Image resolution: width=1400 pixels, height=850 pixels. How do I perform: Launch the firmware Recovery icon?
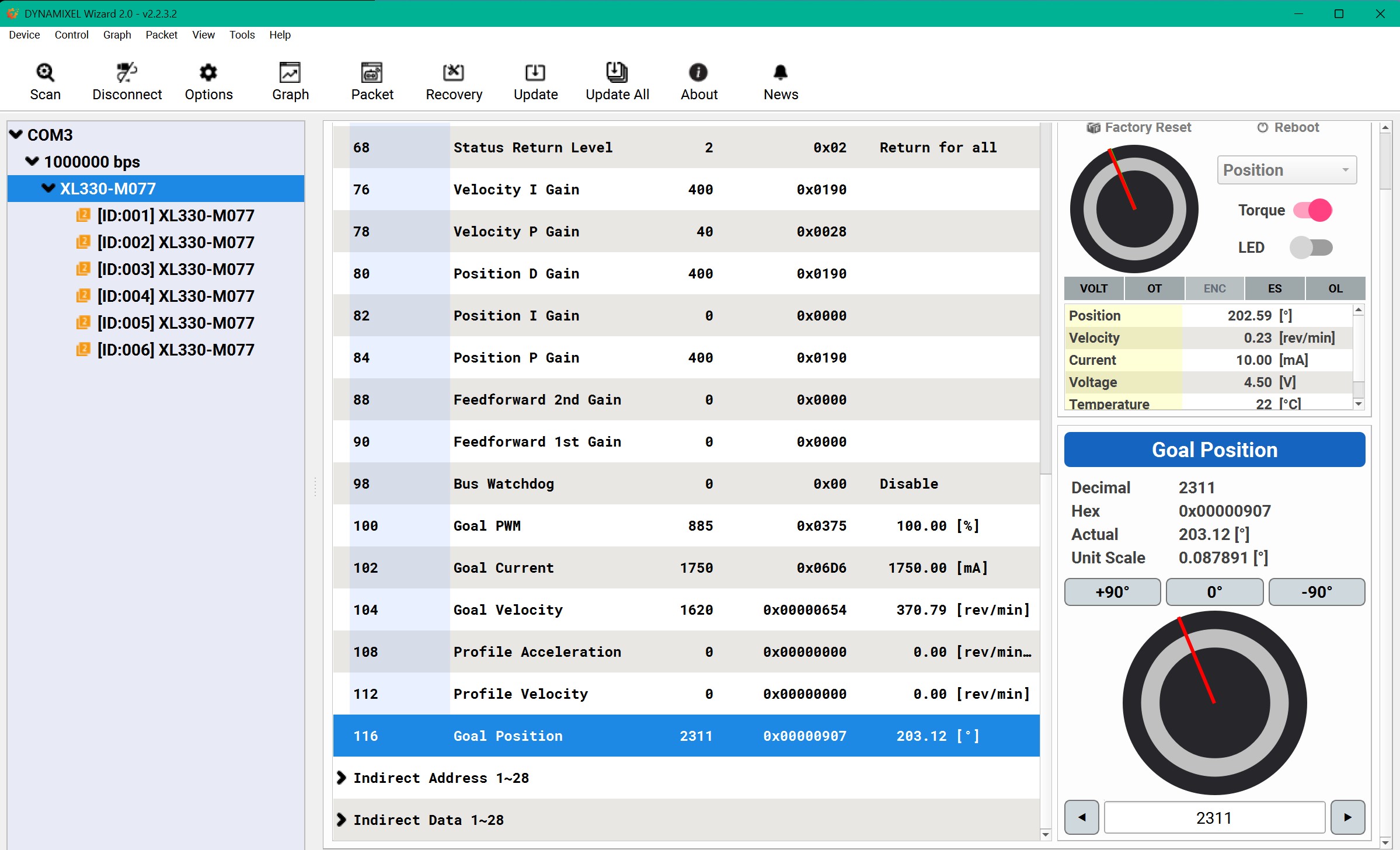pos(454,73)
